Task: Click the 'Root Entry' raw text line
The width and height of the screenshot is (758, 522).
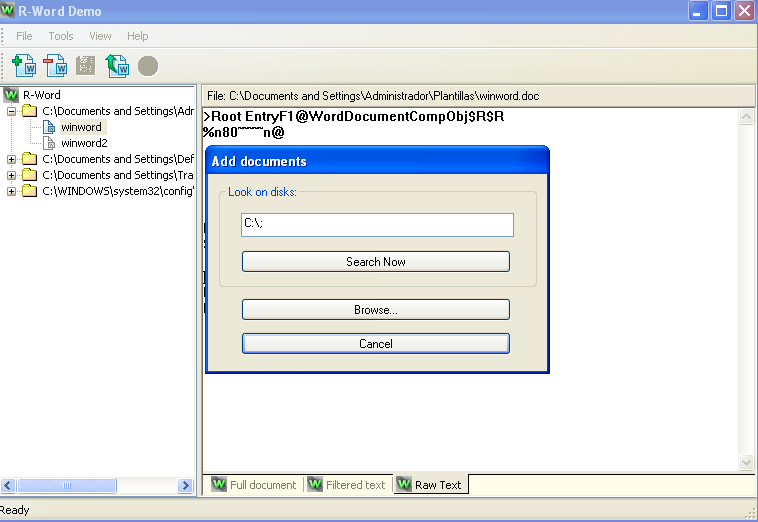Action: (x=353, y=116)
